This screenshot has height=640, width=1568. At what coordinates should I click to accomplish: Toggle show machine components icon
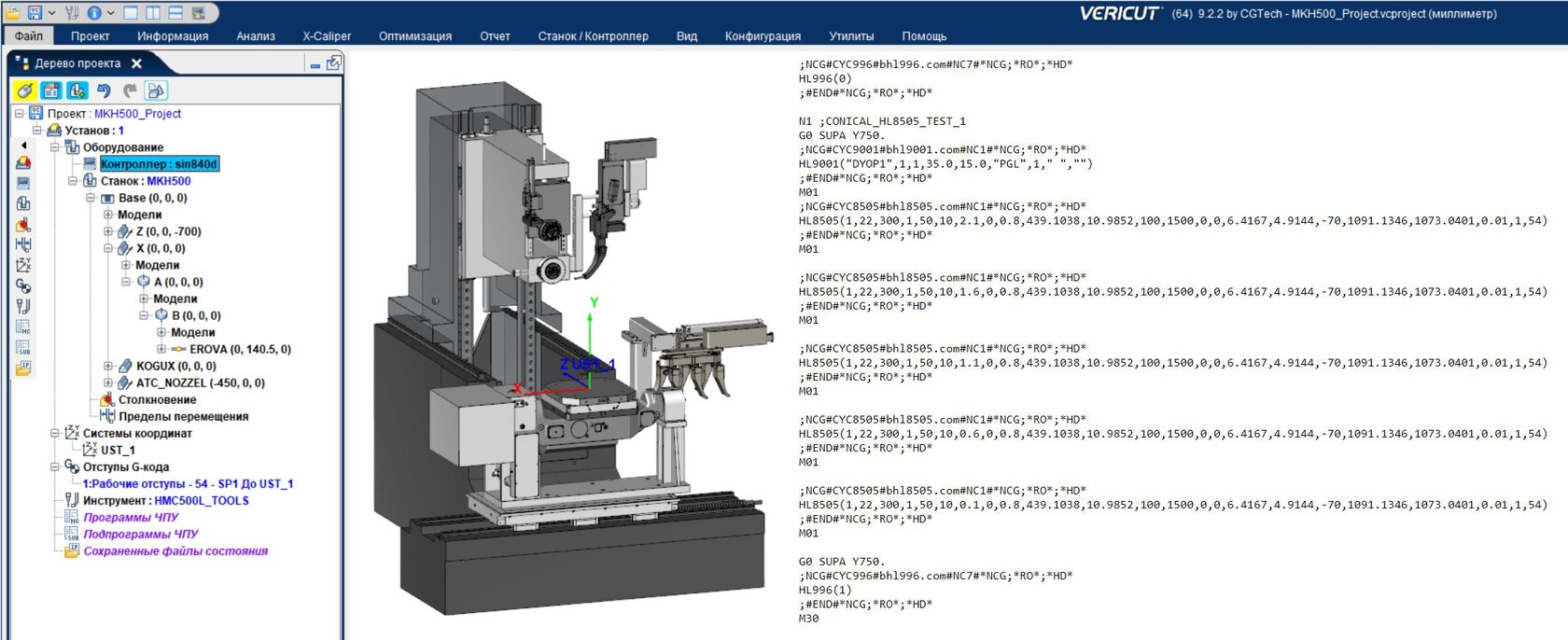tap(77, 90)
